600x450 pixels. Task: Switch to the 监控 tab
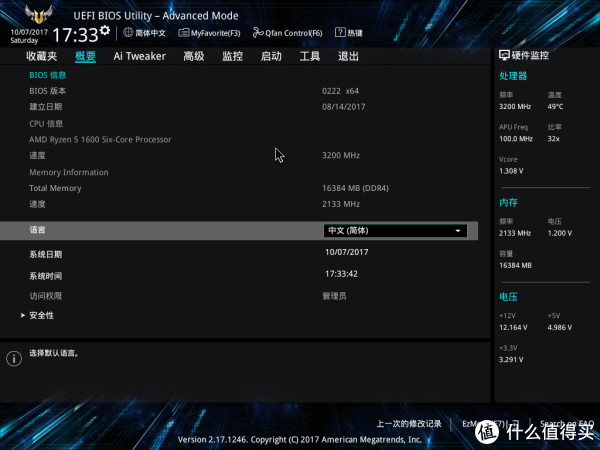[x=233, y=56]
